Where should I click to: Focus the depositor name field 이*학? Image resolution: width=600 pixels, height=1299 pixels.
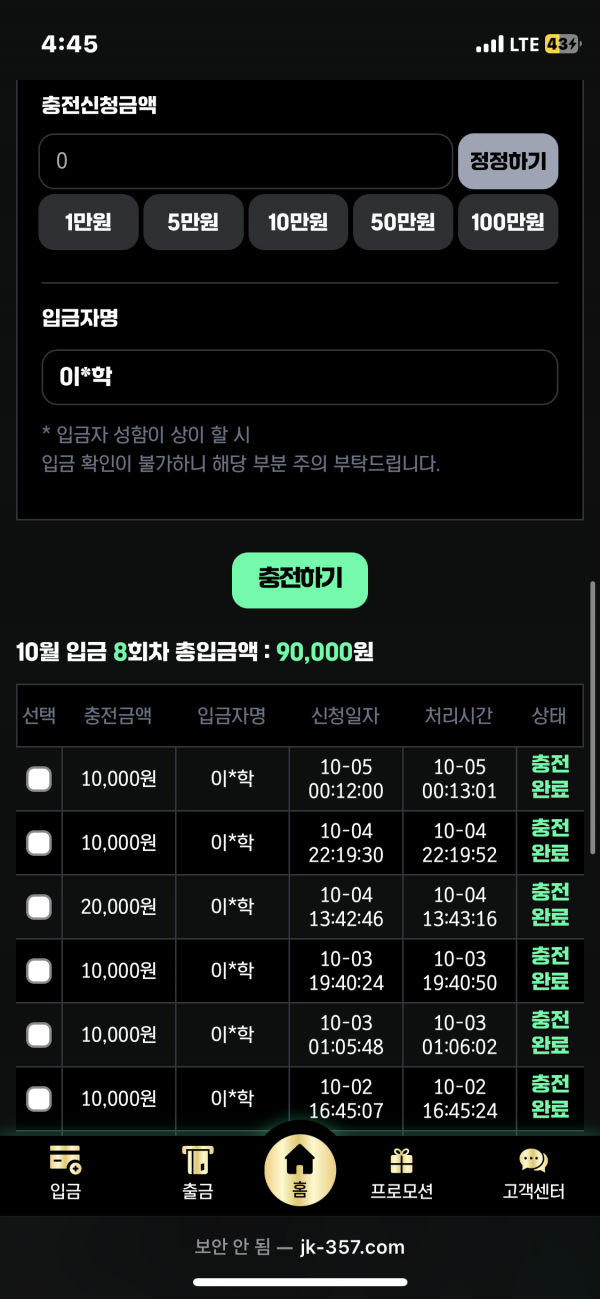tap(300, 377)
